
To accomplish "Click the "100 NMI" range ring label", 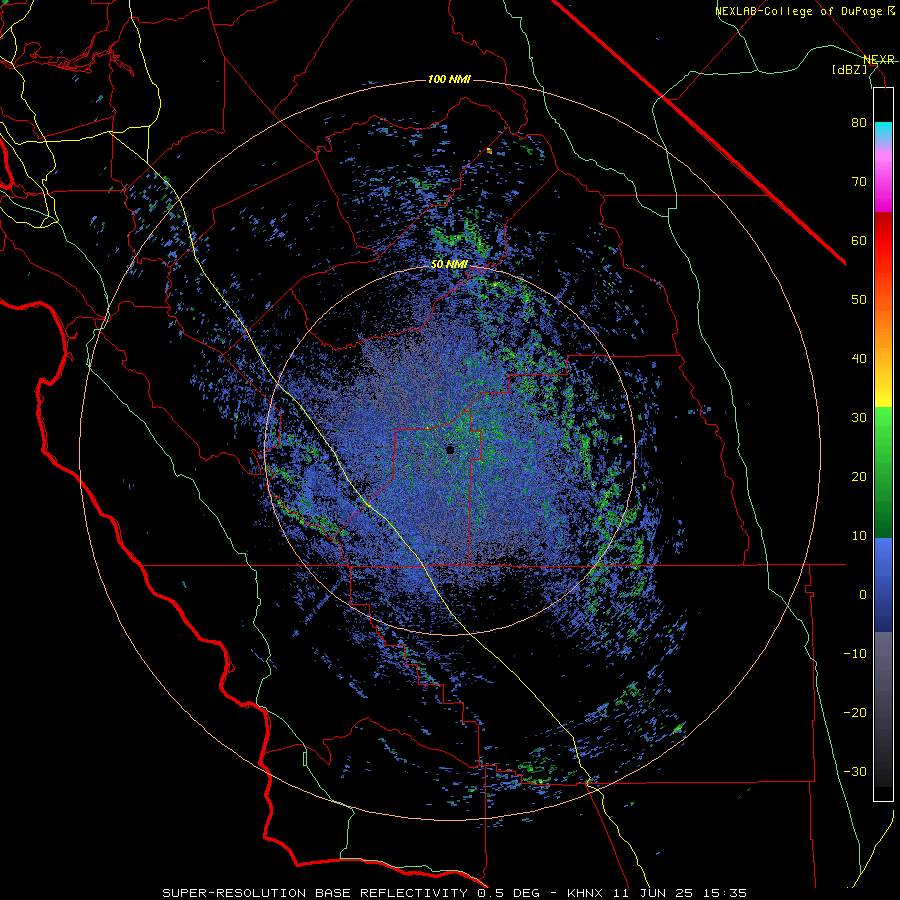I will [x=449, y=79].
